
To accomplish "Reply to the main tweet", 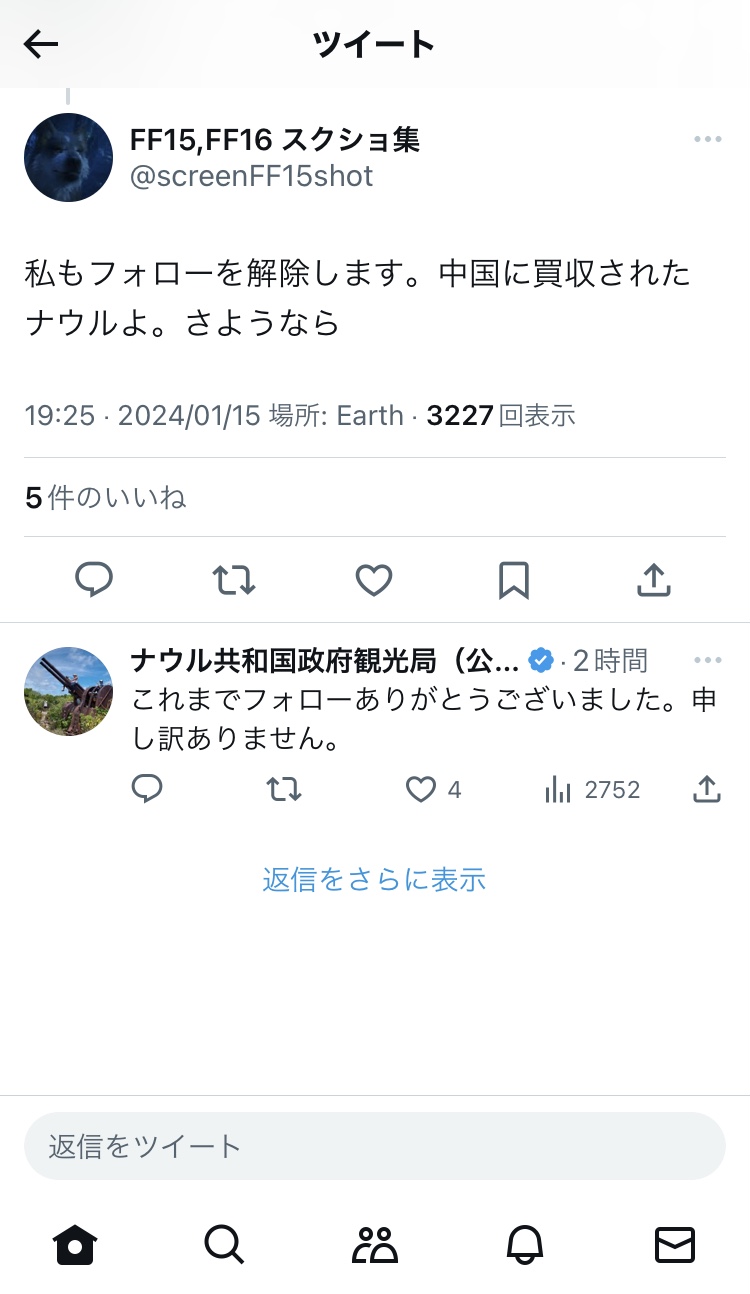I will pos(94,579).
